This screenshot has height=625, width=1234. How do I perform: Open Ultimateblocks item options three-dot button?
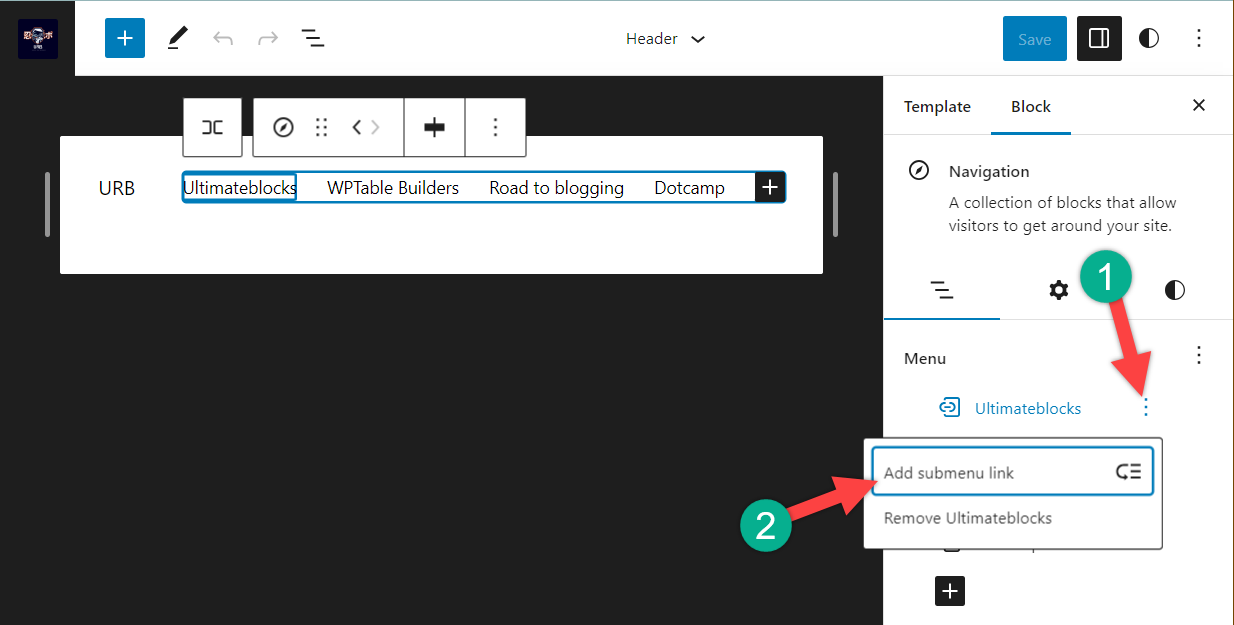click(1146, 408)
